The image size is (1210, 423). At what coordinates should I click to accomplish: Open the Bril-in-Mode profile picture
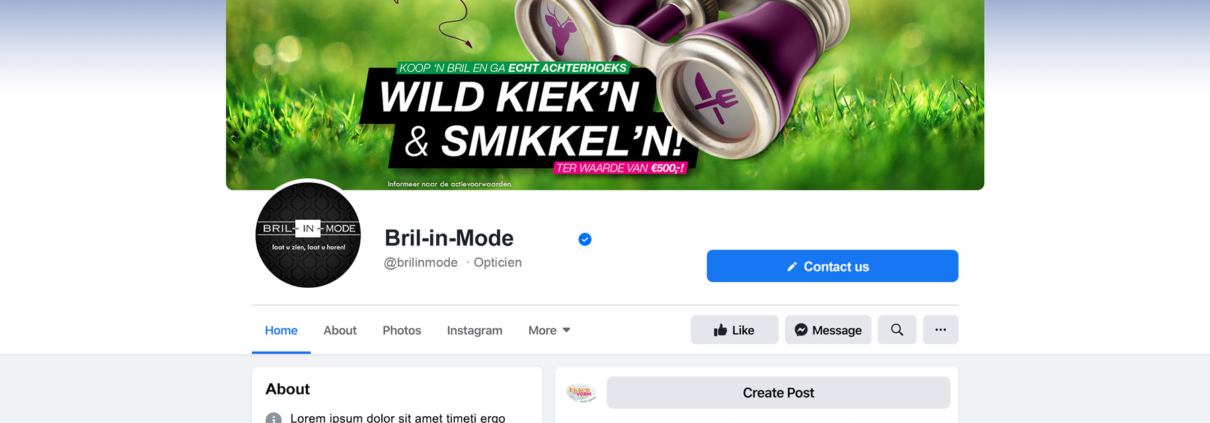pos(308,235)
